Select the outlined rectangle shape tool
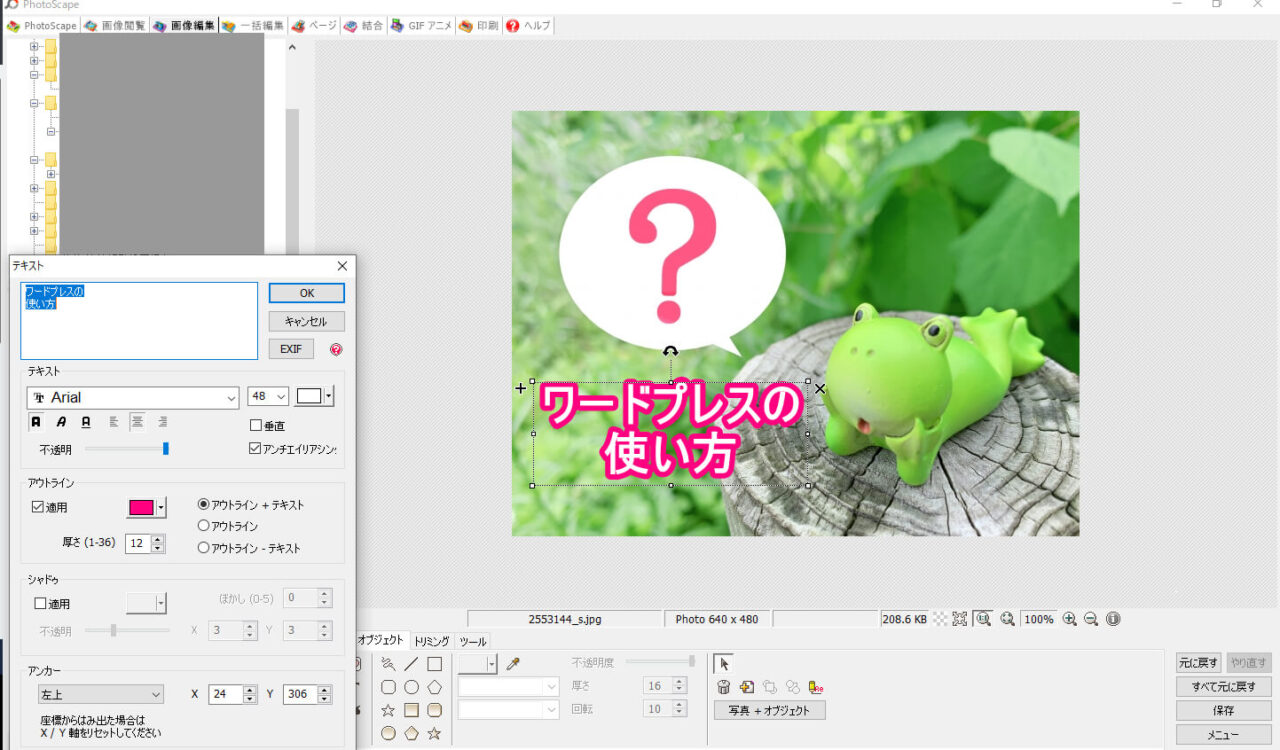Image resolution: width=1280 pixels, height=750 pixels. pyautogui.click(x=434, y=664)
